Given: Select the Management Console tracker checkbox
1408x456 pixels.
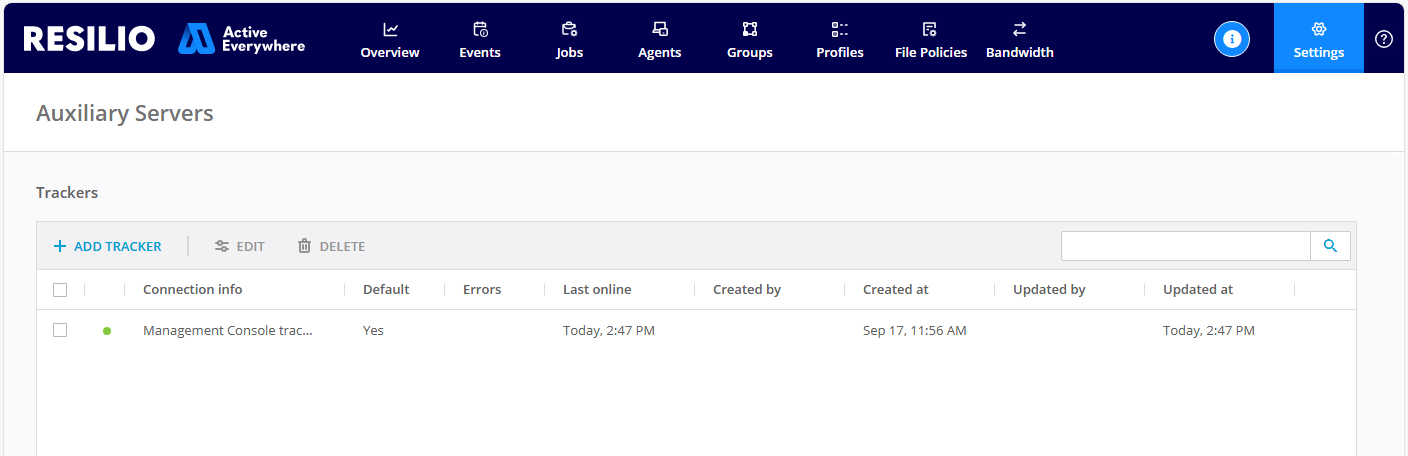Looking at the screenshot, I should click(x=60, y=330).
